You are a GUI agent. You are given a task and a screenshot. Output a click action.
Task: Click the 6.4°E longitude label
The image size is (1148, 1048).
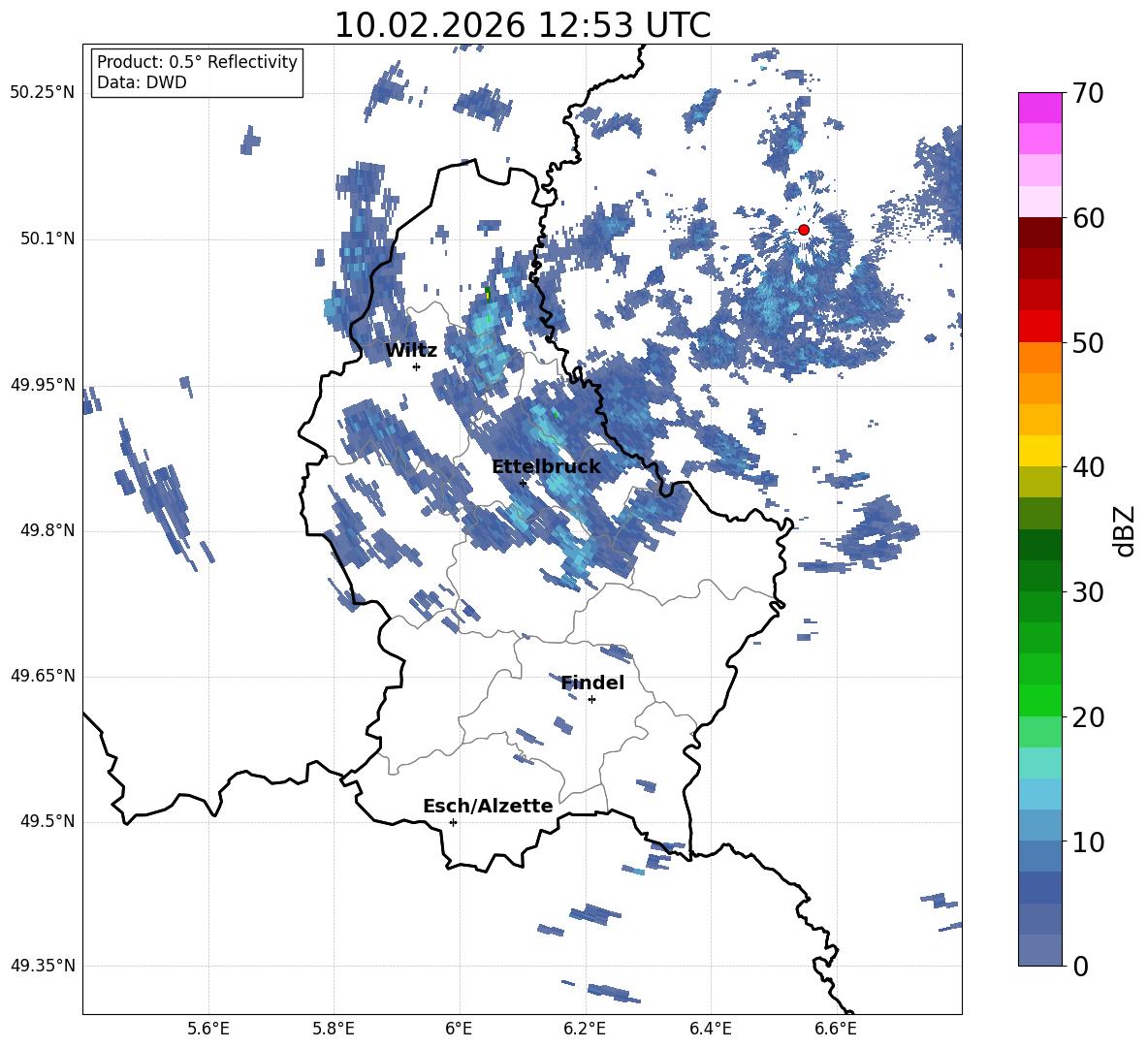coord(710,1029)
